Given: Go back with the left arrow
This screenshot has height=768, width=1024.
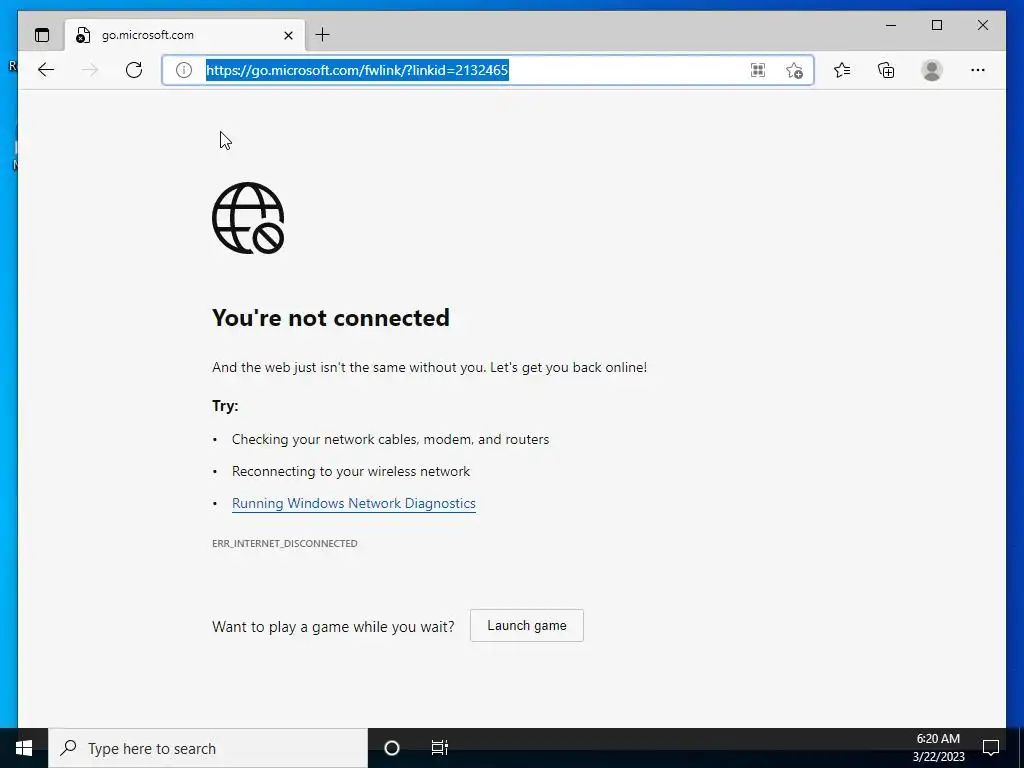Looking at the screenshot, I should coord(46,70).
